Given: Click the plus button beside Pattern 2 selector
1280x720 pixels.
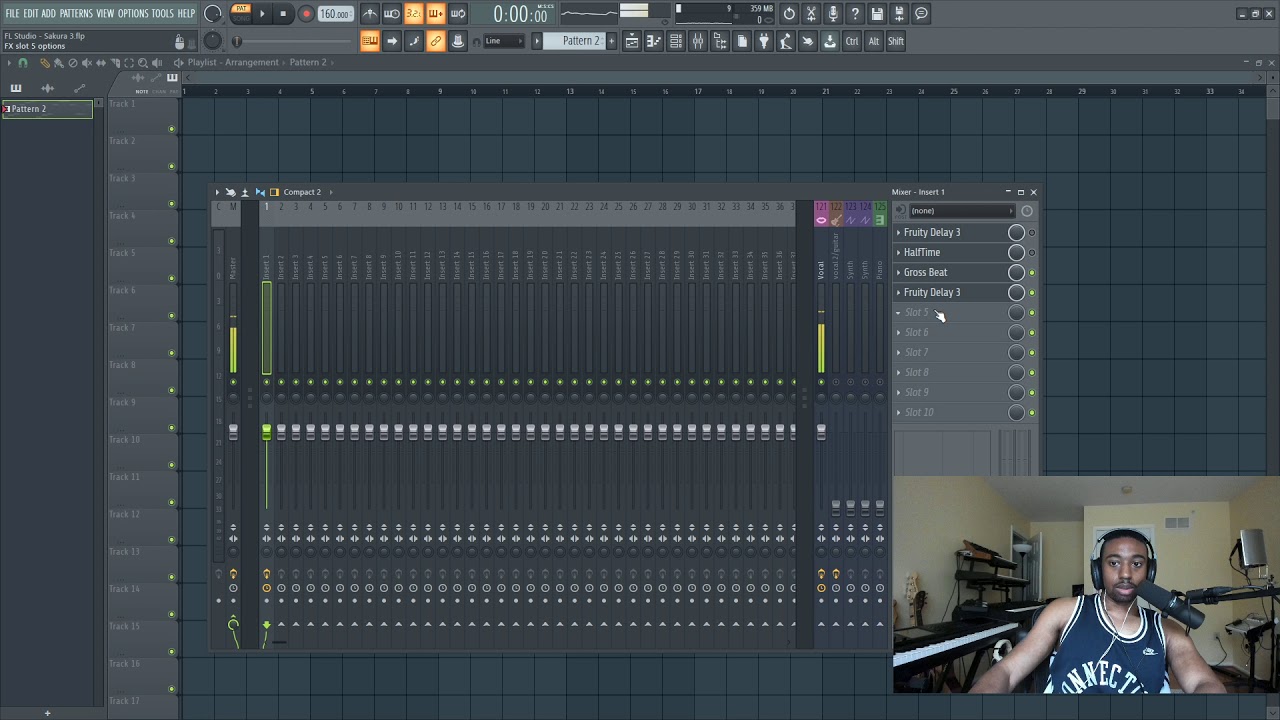Looking at the screenshot, I should point(610,41).
